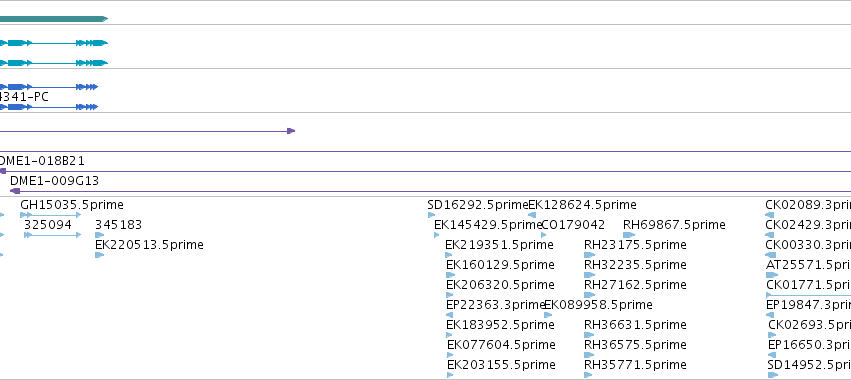Viewport: 851px width, 380px height.
Task: Click the RH36631.5prime EST label
Action: [x=635, y=325]
